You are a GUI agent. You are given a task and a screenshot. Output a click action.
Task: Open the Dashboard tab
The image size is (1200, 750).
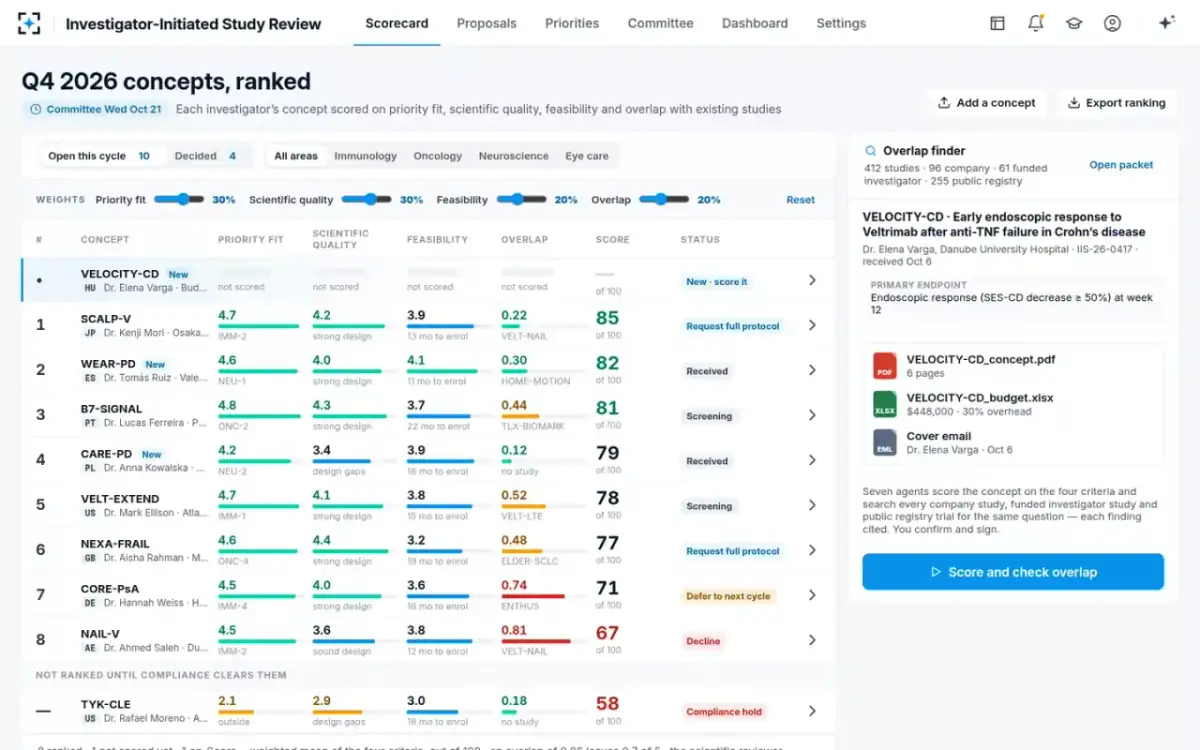point(755,23)
